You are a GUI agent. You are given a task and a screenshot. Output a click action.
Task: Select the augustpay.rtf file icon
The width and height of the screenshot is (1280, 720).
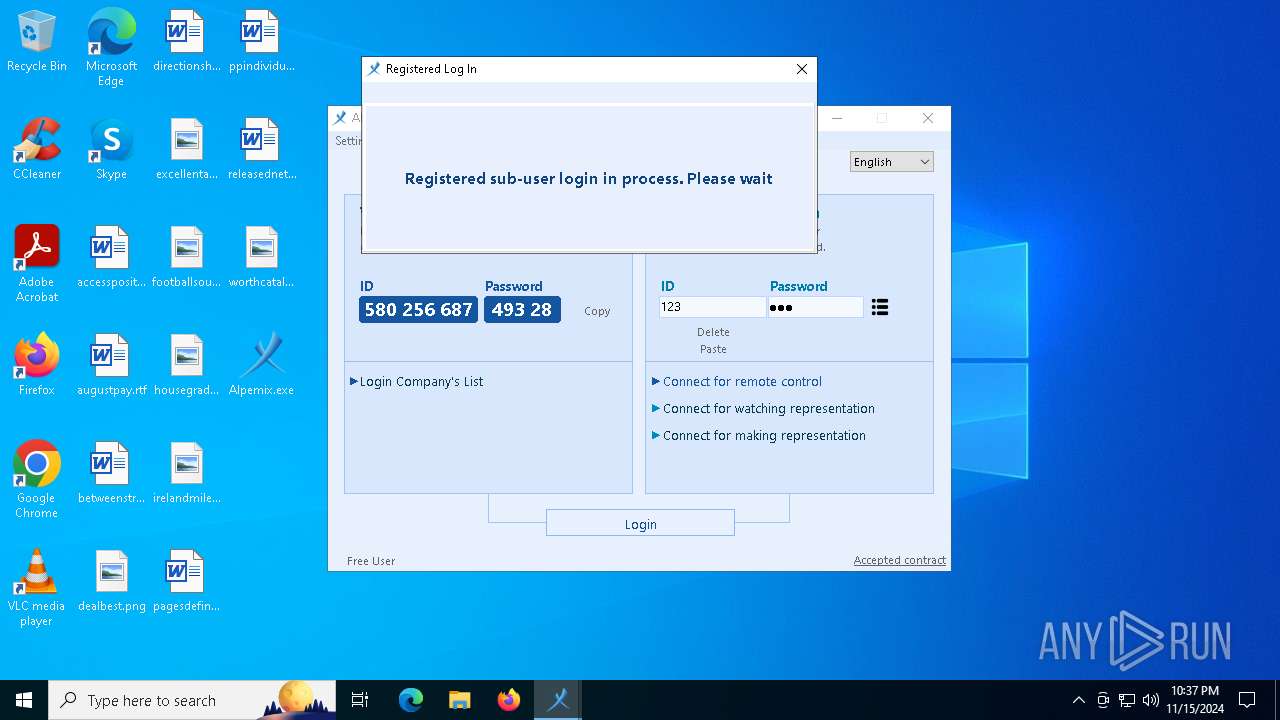point(111,365)
